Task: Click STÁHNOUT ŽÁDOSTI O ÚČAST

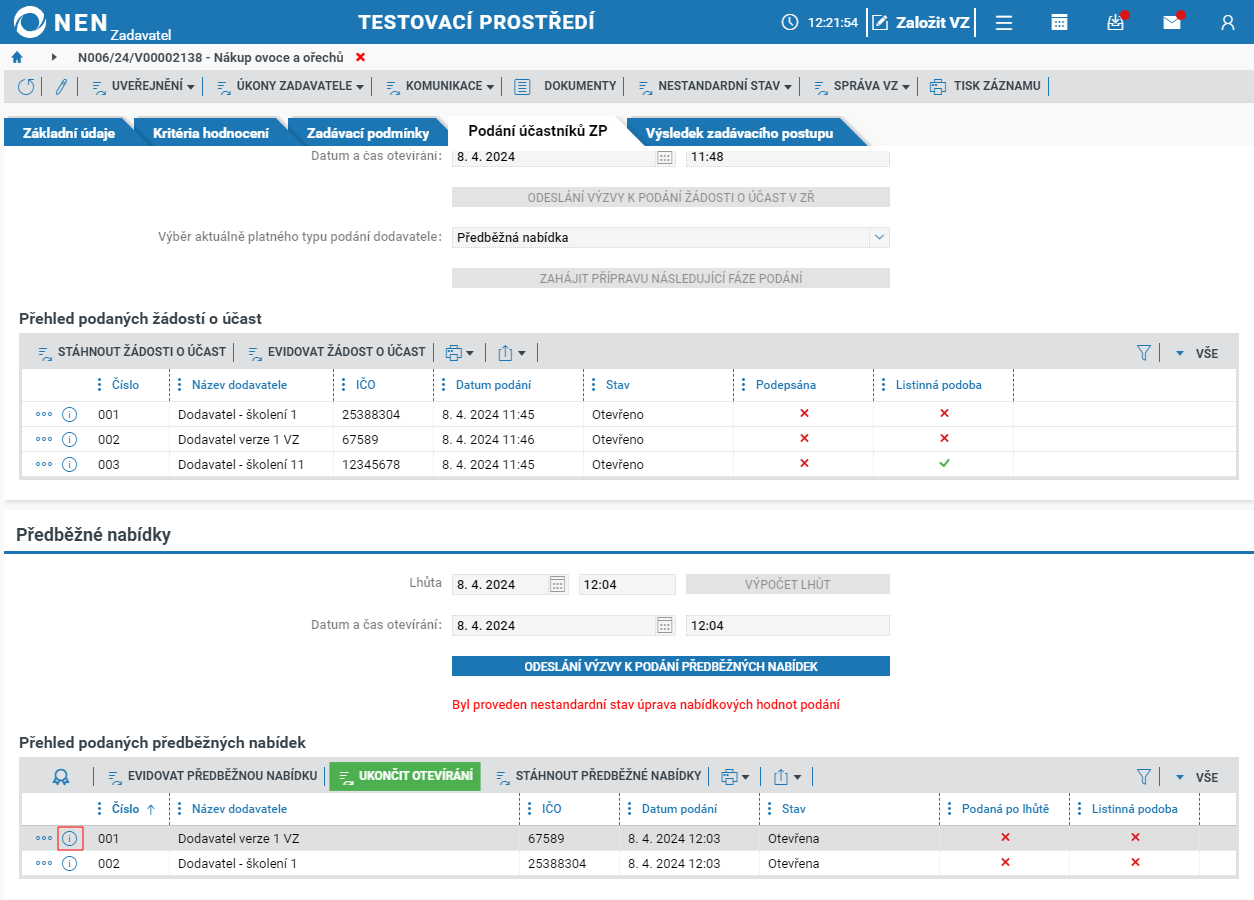Action: (x=131, y=352)
